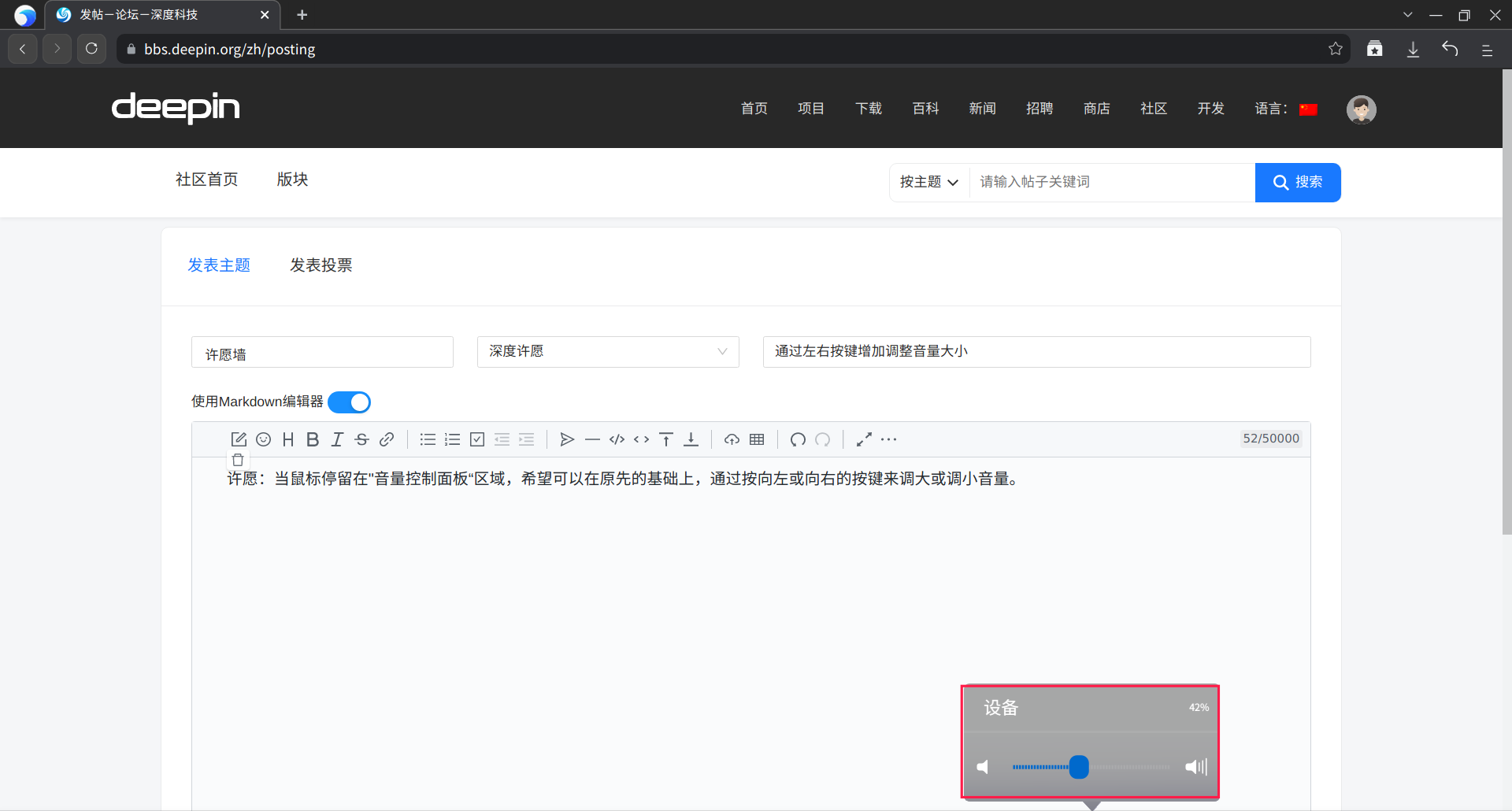
Task: Apply italic formatting in the editor
Action: click(337, 439)
